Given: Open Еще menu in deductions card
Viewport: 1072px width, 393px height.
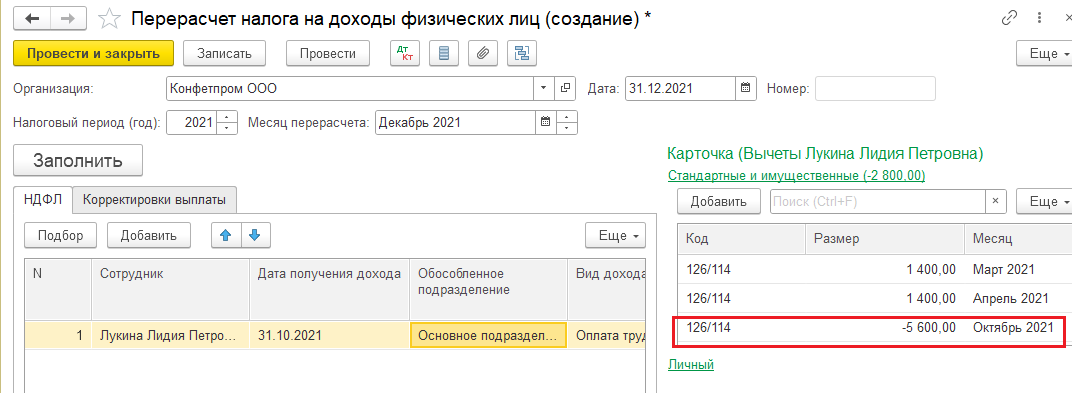Looking at the screenshot, I should (1044, 201).
